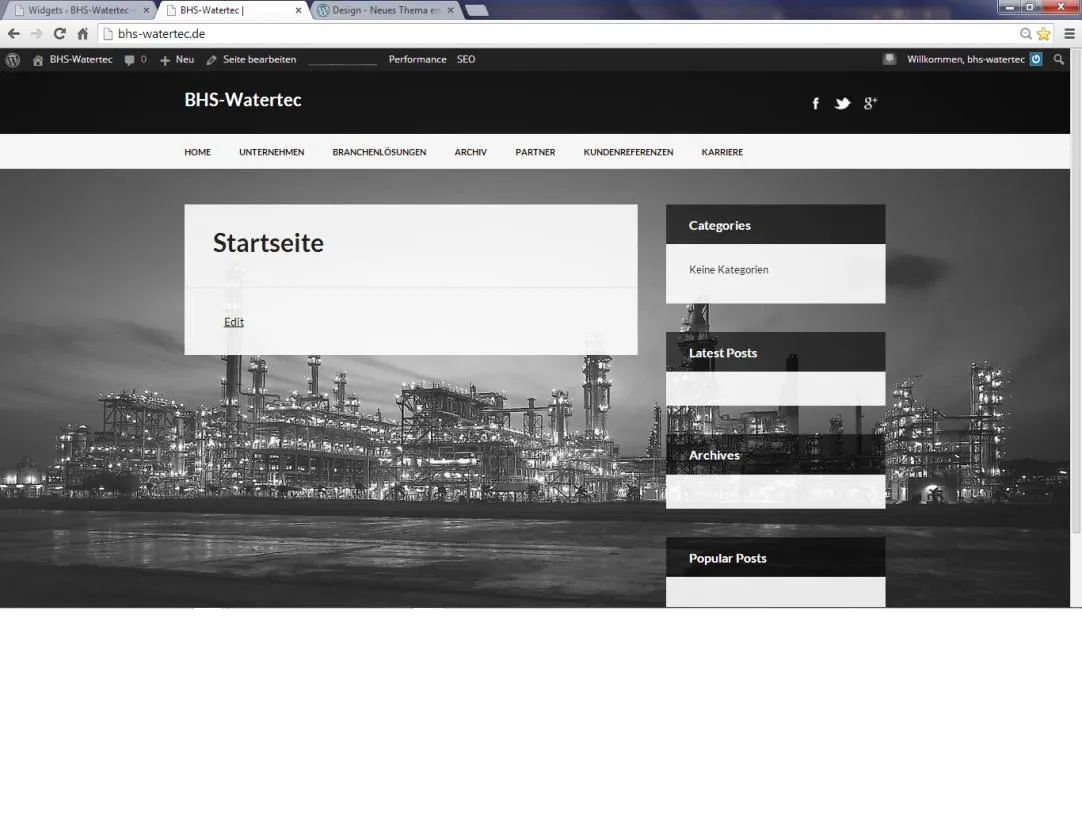Click the bhs-watertec.de address bar
The image size is (1082, 832).
click(559, 33)
